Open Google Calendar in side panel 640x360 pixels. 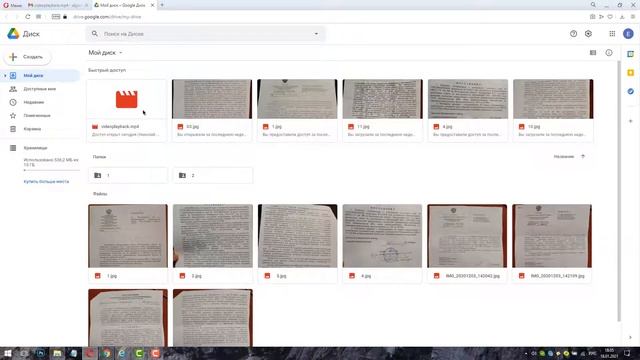pyautogui.click(x=631, y=54)
